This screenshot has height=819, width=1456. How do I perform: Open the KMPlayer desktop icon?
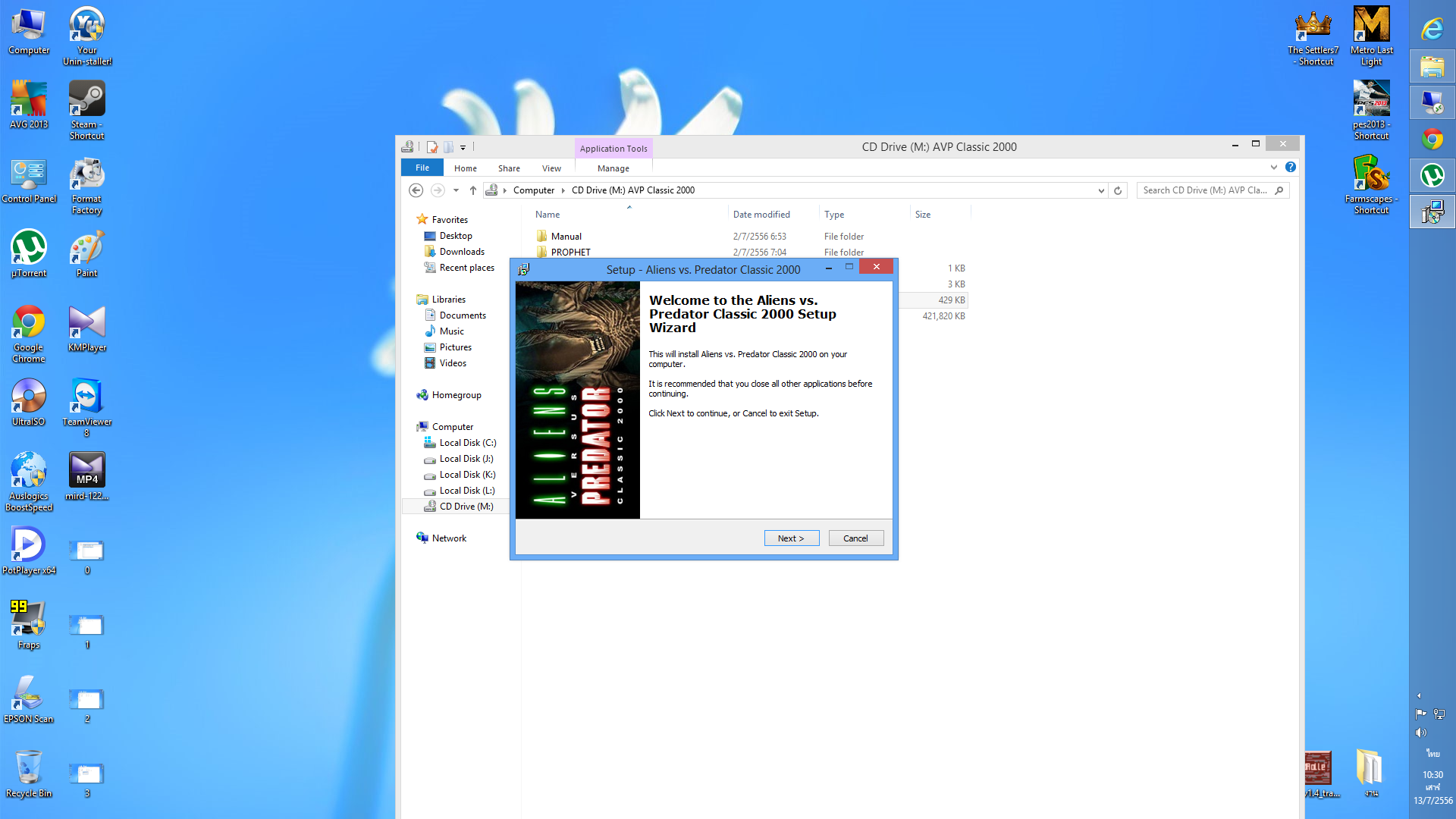point(87,323)
